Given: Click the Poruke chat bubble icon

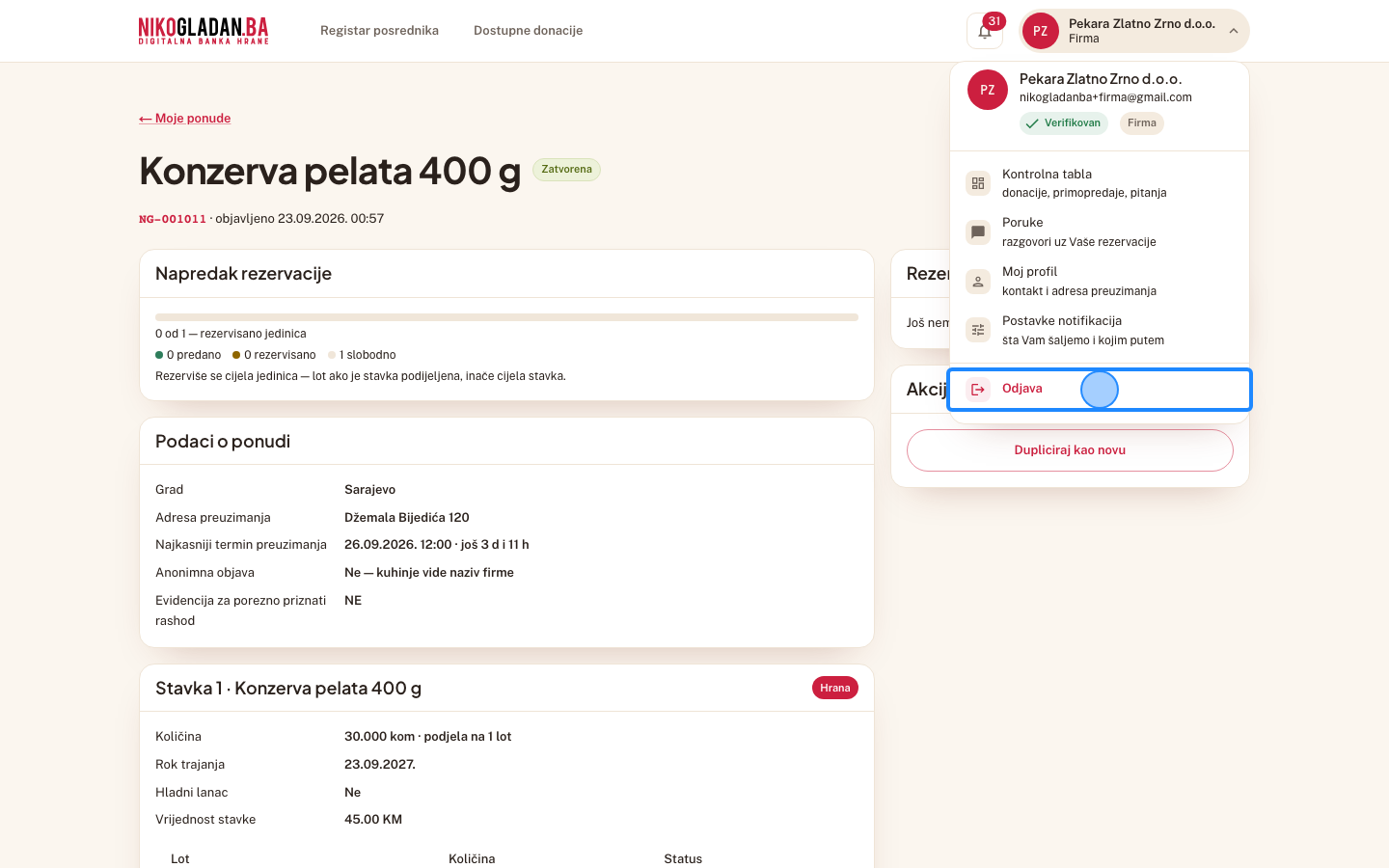Looking at the screenshot, I should click(x=978, y=232).
